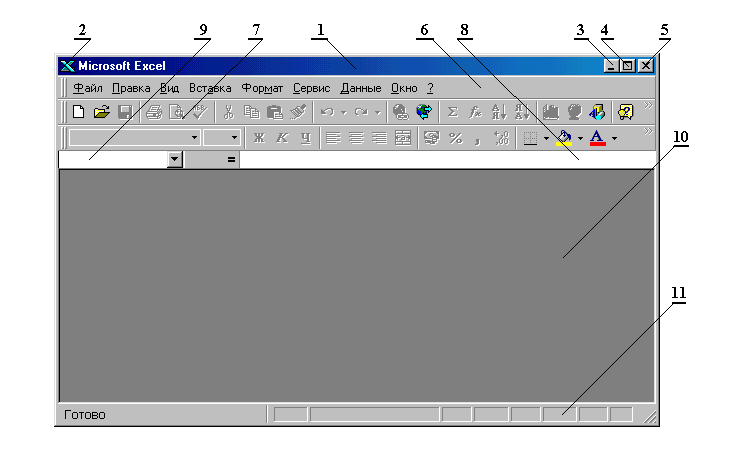Insert a map with the globe icon
The width and height of the screenshot is (733, 452).
pyautogui.click(x=574, y=112)
